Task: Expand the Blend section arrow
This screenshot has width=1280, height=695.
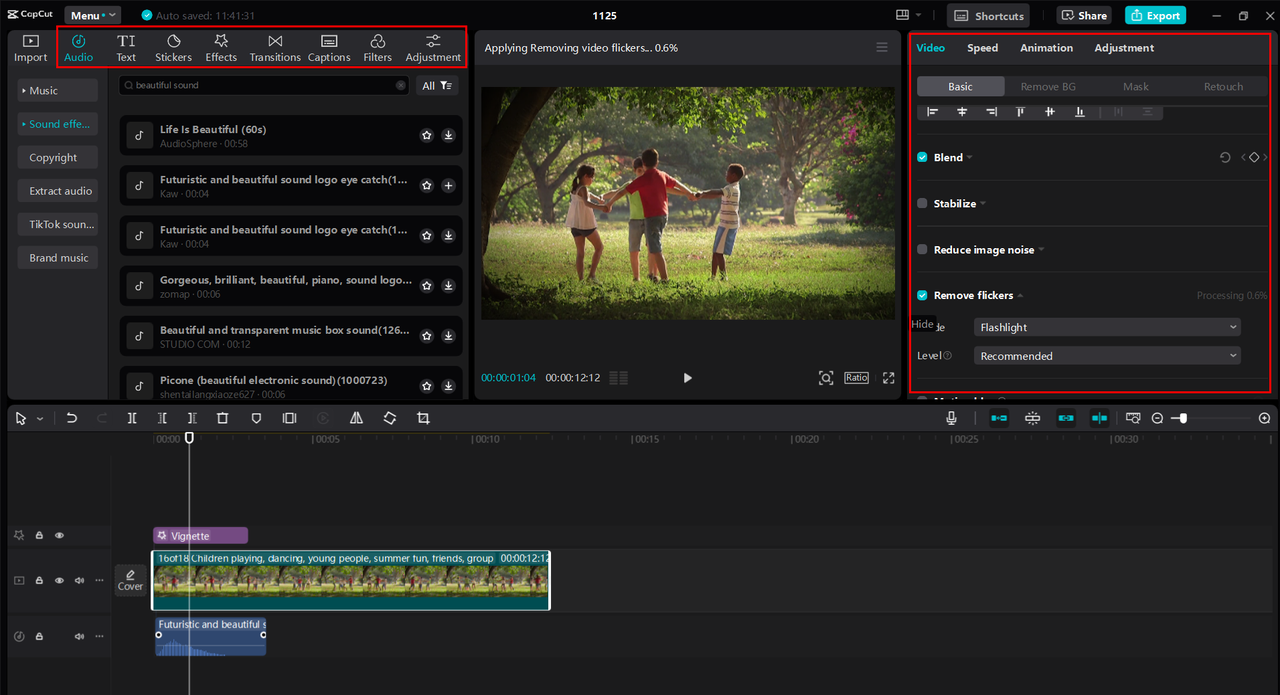Action: pos(970,158)
